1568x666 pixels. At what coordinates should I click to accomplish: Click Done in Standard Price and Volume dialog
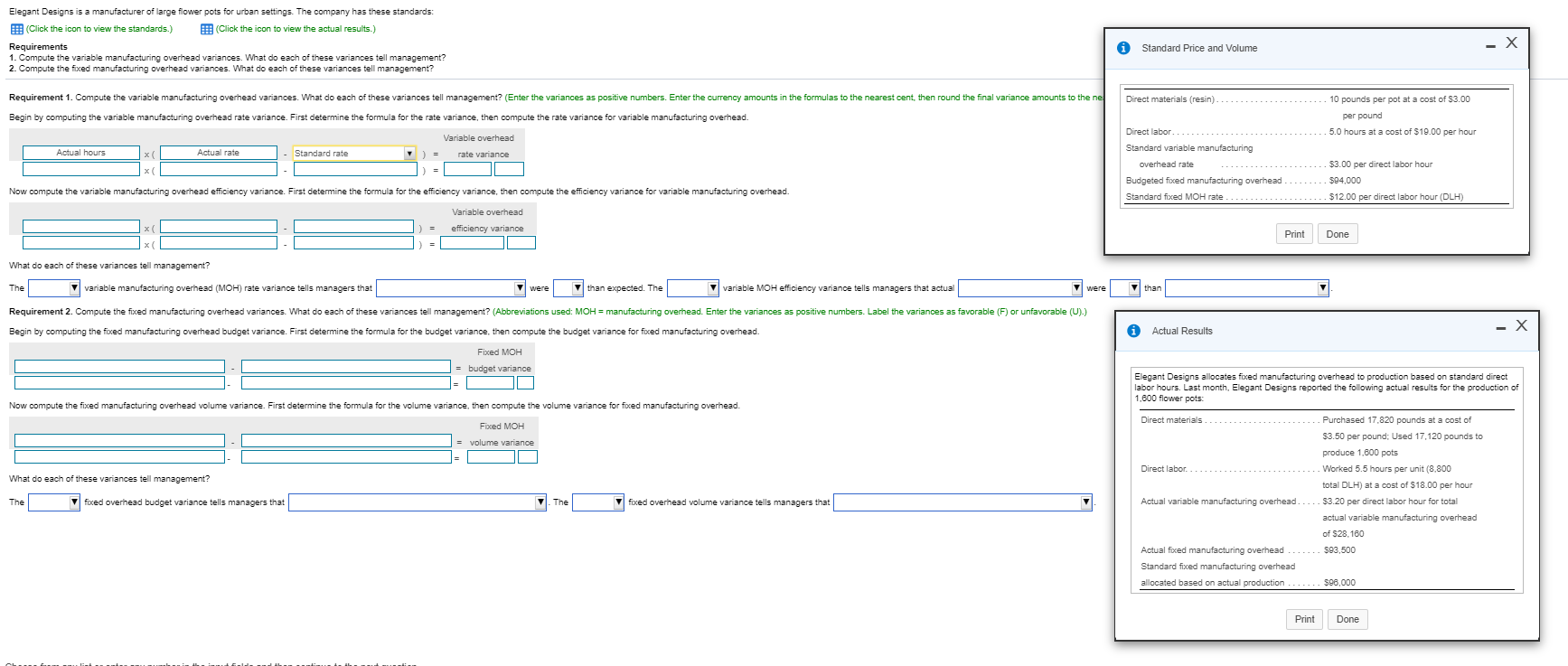click(x=1338, y=234)
